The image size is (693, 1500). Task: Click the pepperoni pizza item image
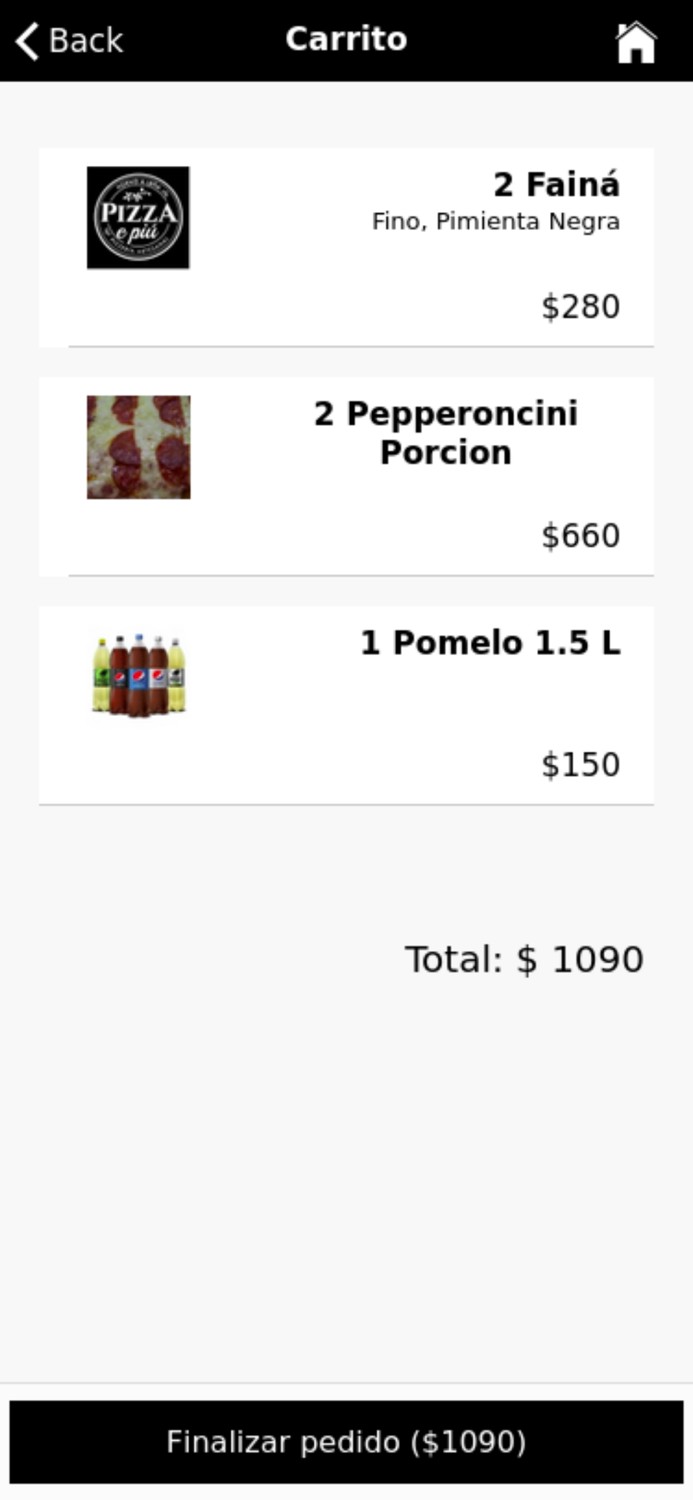click(x=139, y=445)
